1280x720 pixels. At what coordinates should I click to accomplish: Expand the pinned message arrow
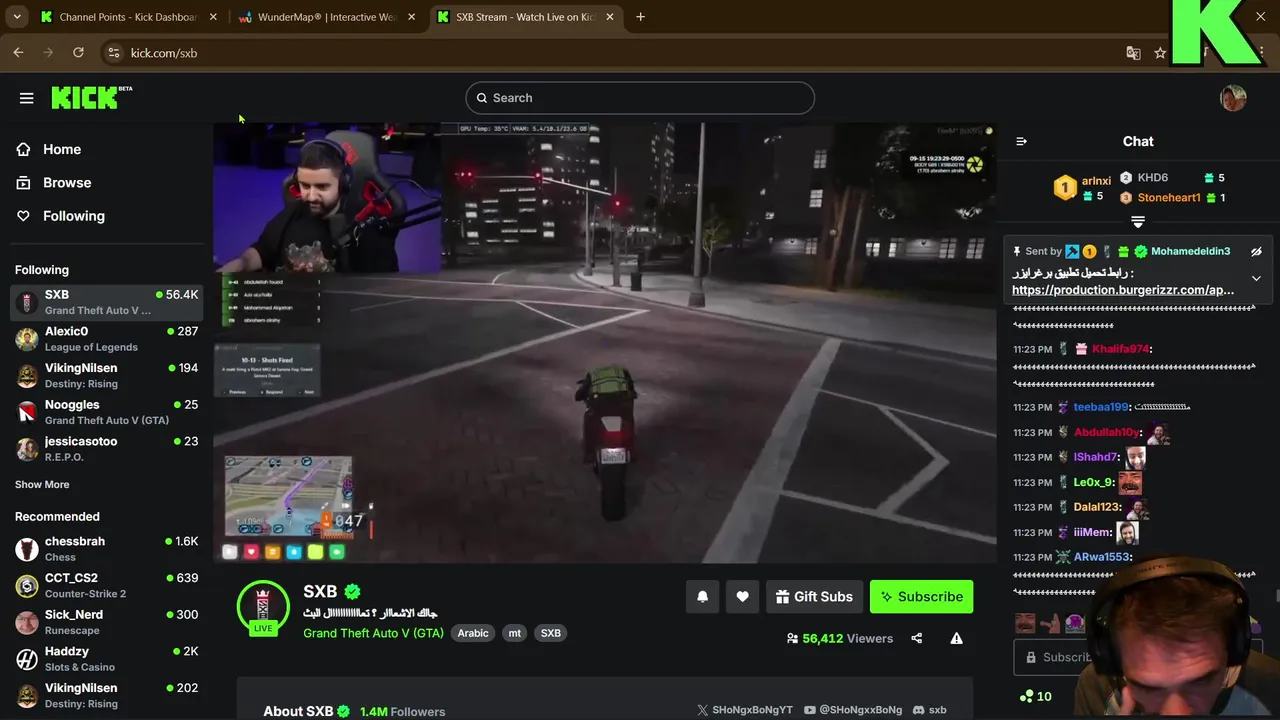point(1256,279)
